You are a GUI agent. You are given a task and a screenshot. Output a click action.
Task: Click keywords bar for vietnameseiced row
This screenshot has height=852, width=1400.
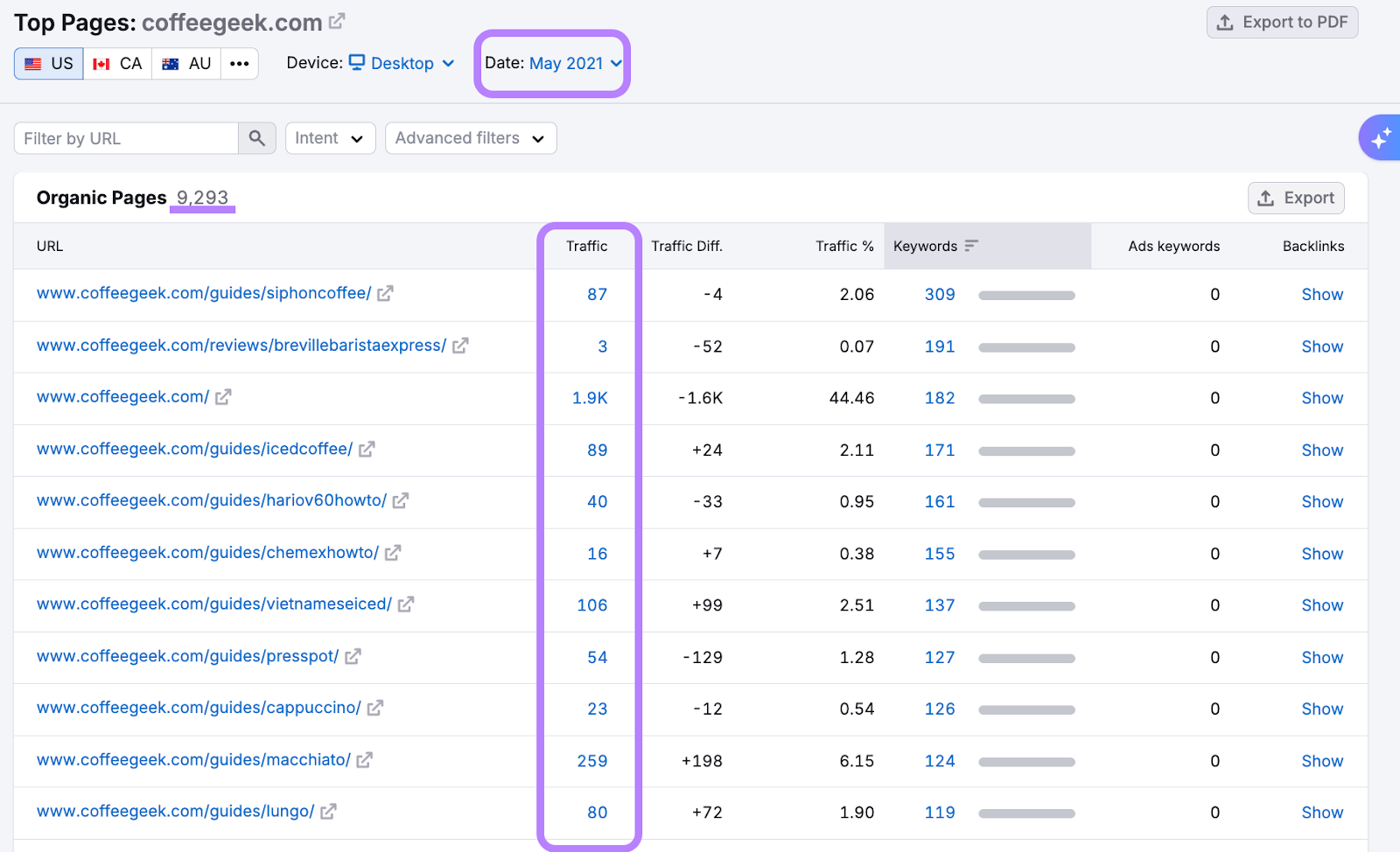(x=1026, y=606)
